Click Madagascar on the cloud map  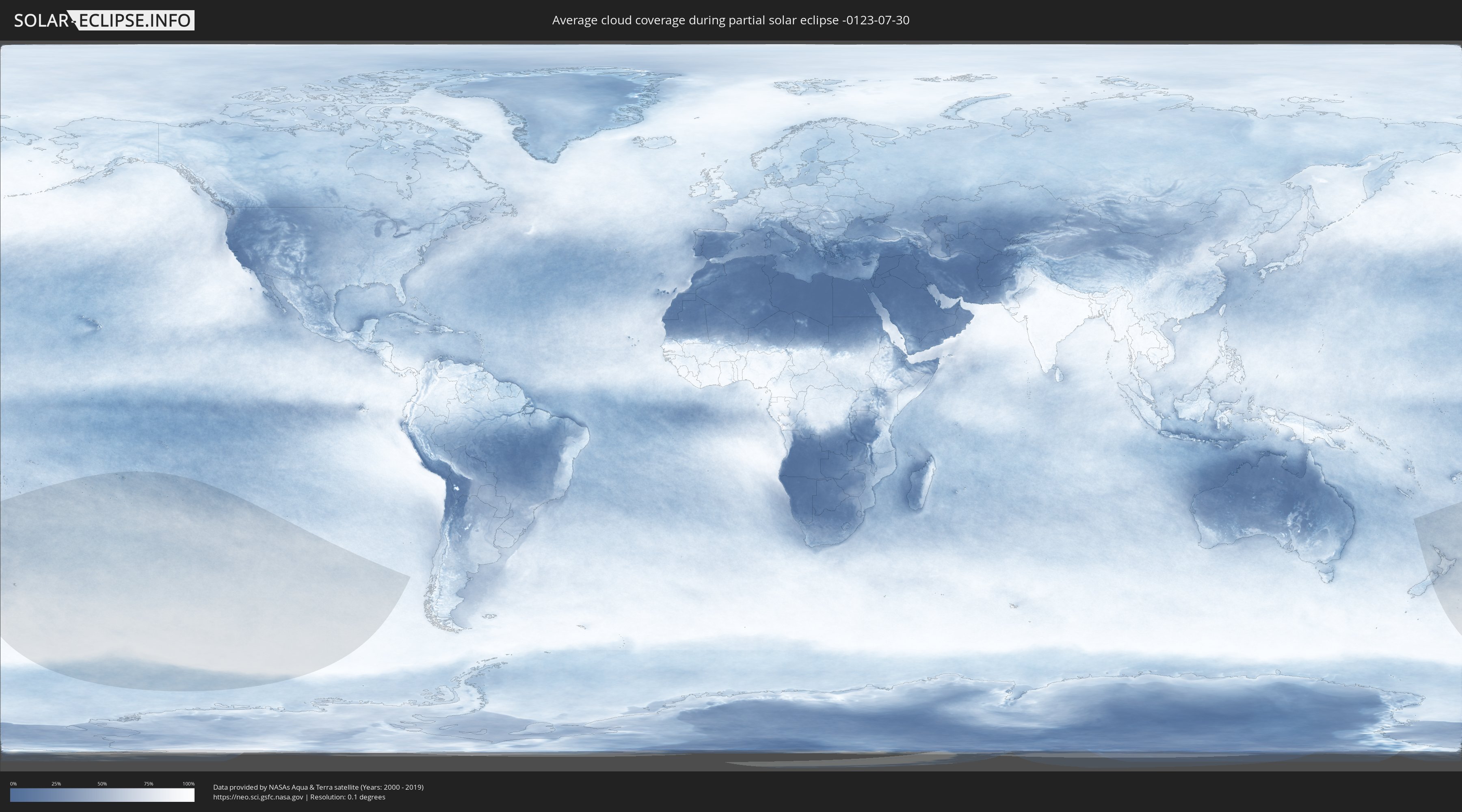[x=921, y=482]
